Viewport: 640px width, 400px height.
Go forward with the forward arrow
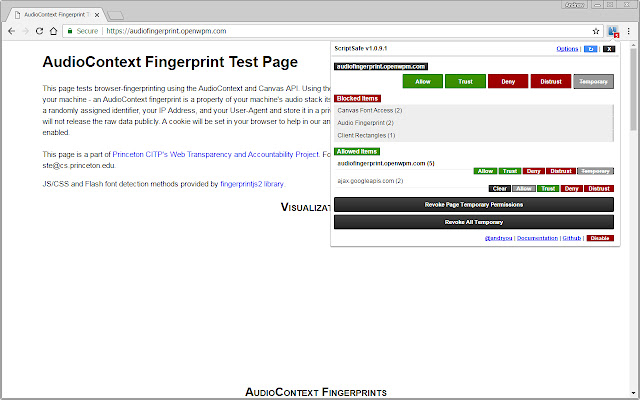(25, 31)
